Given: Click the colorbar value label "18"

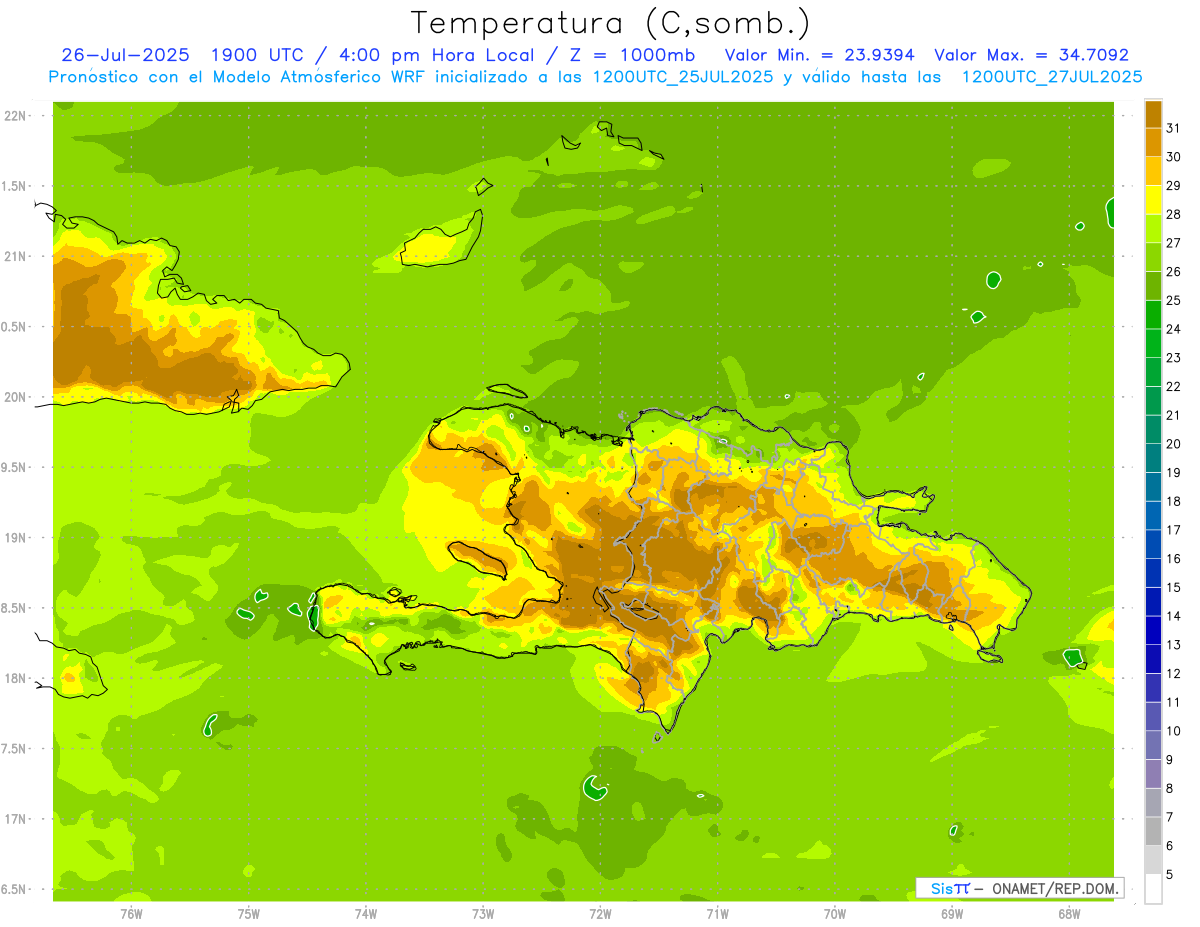Looking at the screenshot, I should 1174,501.
